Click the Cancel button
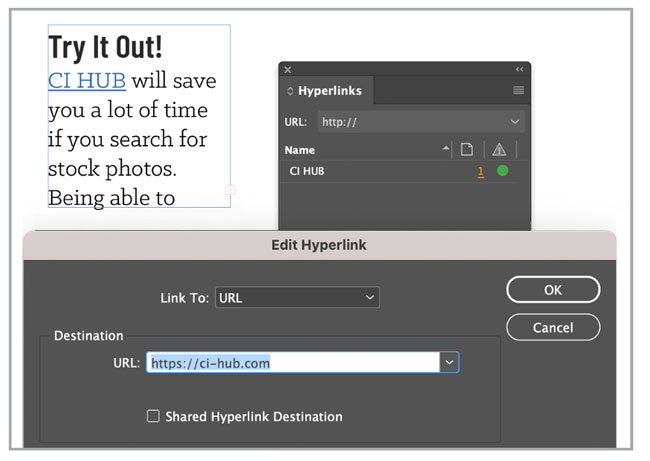Screen dimensions: 650x461 point(553,328)
